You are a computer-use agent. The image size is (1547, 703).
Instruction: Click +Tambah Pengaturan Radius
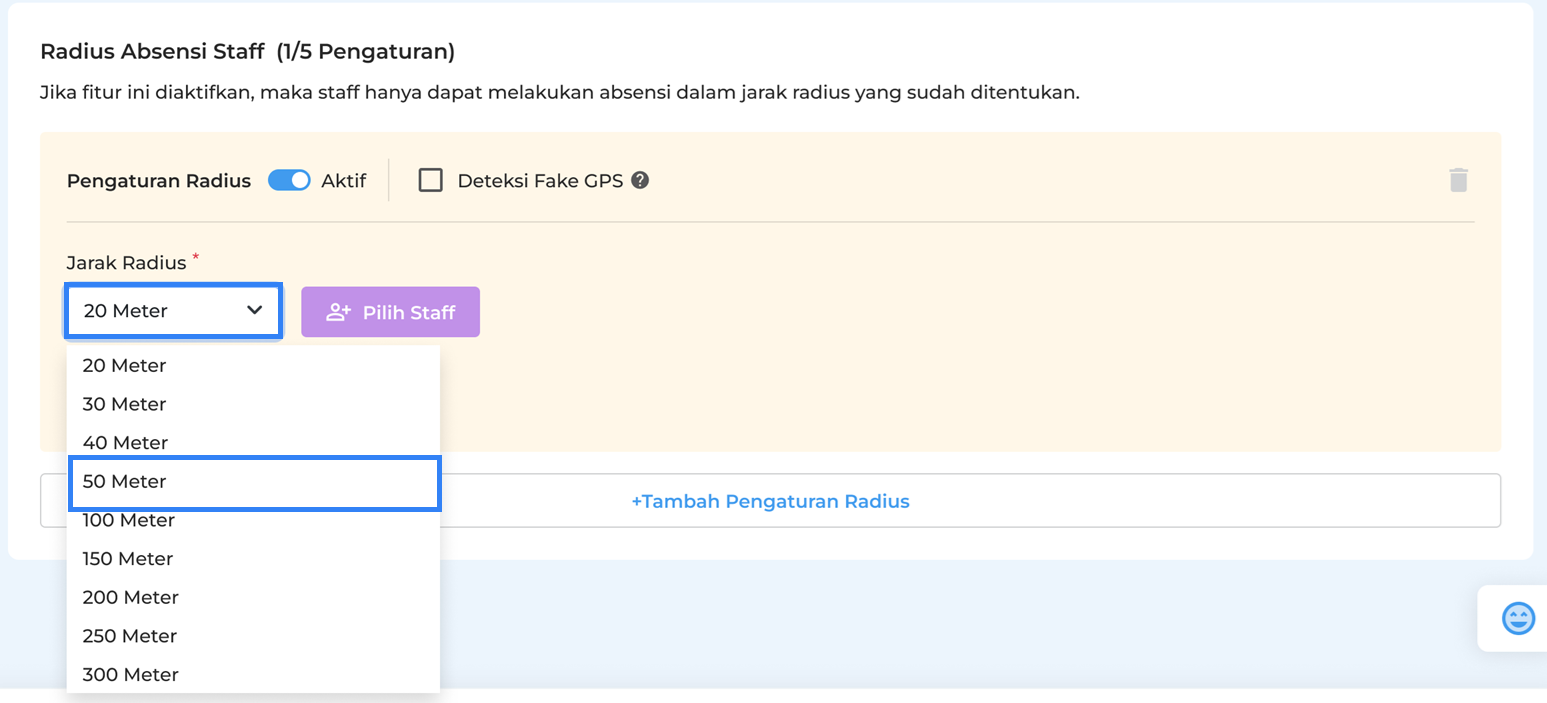tap(770, 501)
